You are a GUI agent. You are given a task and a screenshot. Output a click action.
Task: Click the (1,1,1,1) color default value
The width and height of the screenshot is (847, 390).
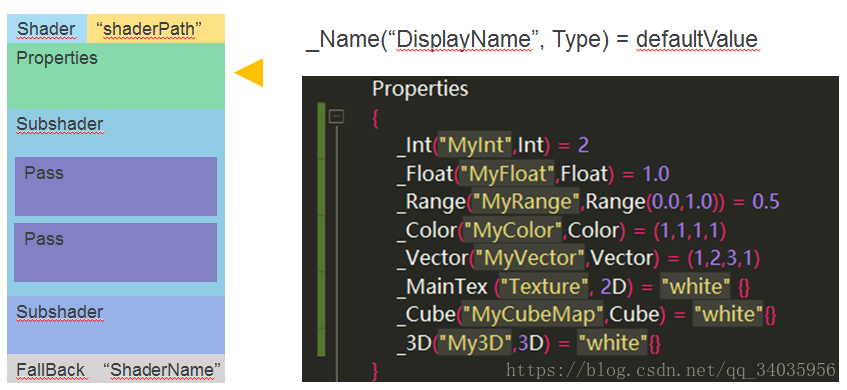point(689,230)
